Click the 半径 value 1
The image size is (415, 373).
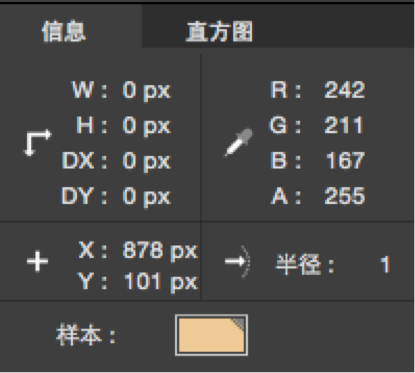click(x=385, y=265)
